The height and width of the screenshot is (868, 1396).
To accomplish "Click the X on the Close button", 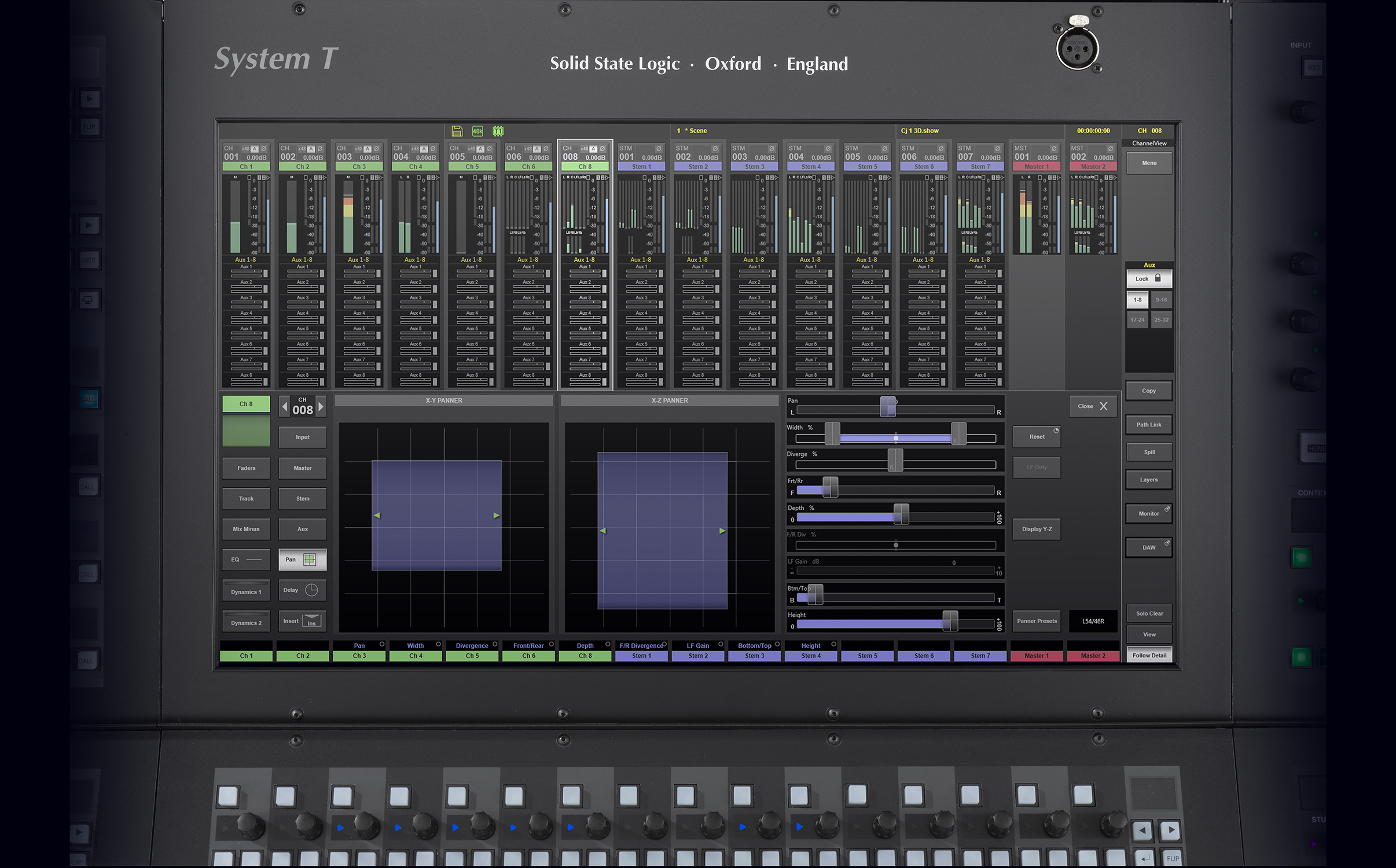I will coord(1104,406).
